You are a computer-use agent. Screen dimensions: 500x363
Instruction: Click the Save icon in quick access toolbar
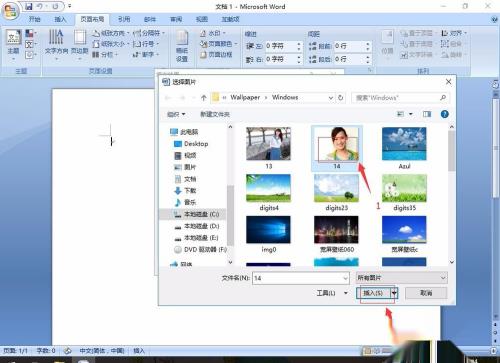(x=29, y=6)
